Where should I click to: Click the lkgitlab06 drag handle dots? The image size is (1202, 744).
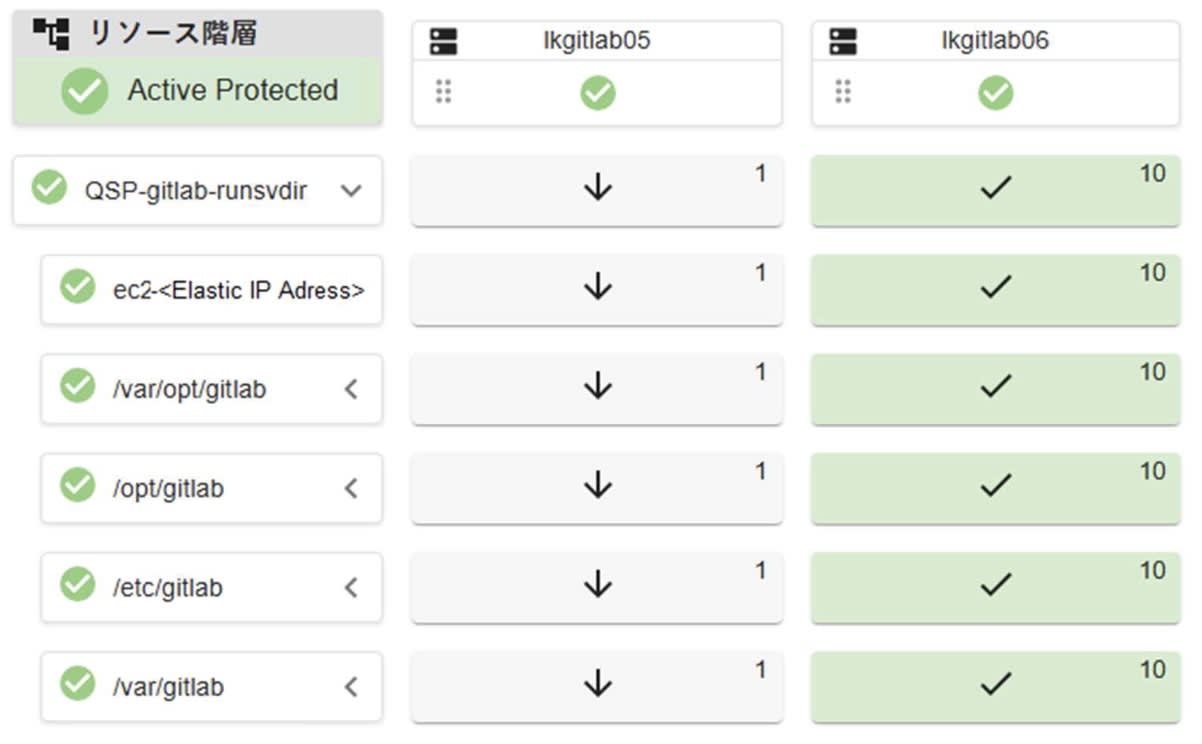click(843, 92)
